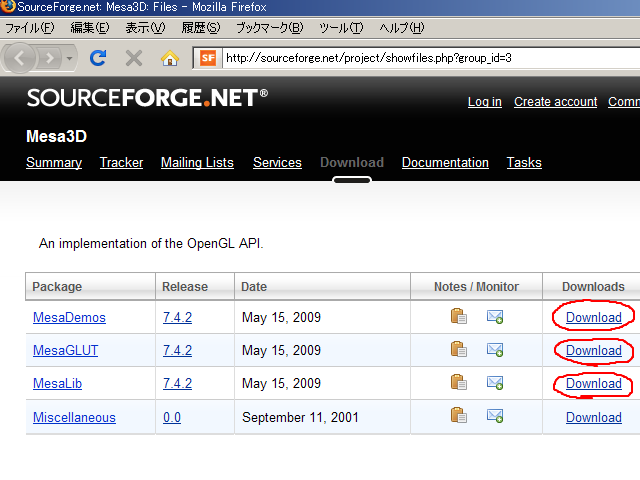Open the Miscellaneous package link
The height and width of the screenshot is (480, 640).
74,418
